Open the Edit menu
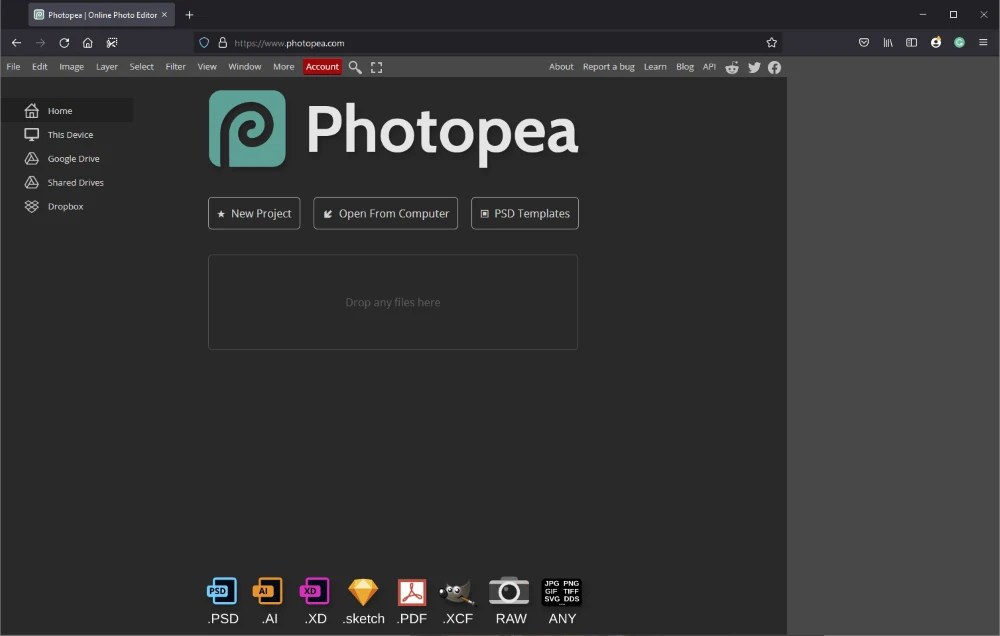 40,67
